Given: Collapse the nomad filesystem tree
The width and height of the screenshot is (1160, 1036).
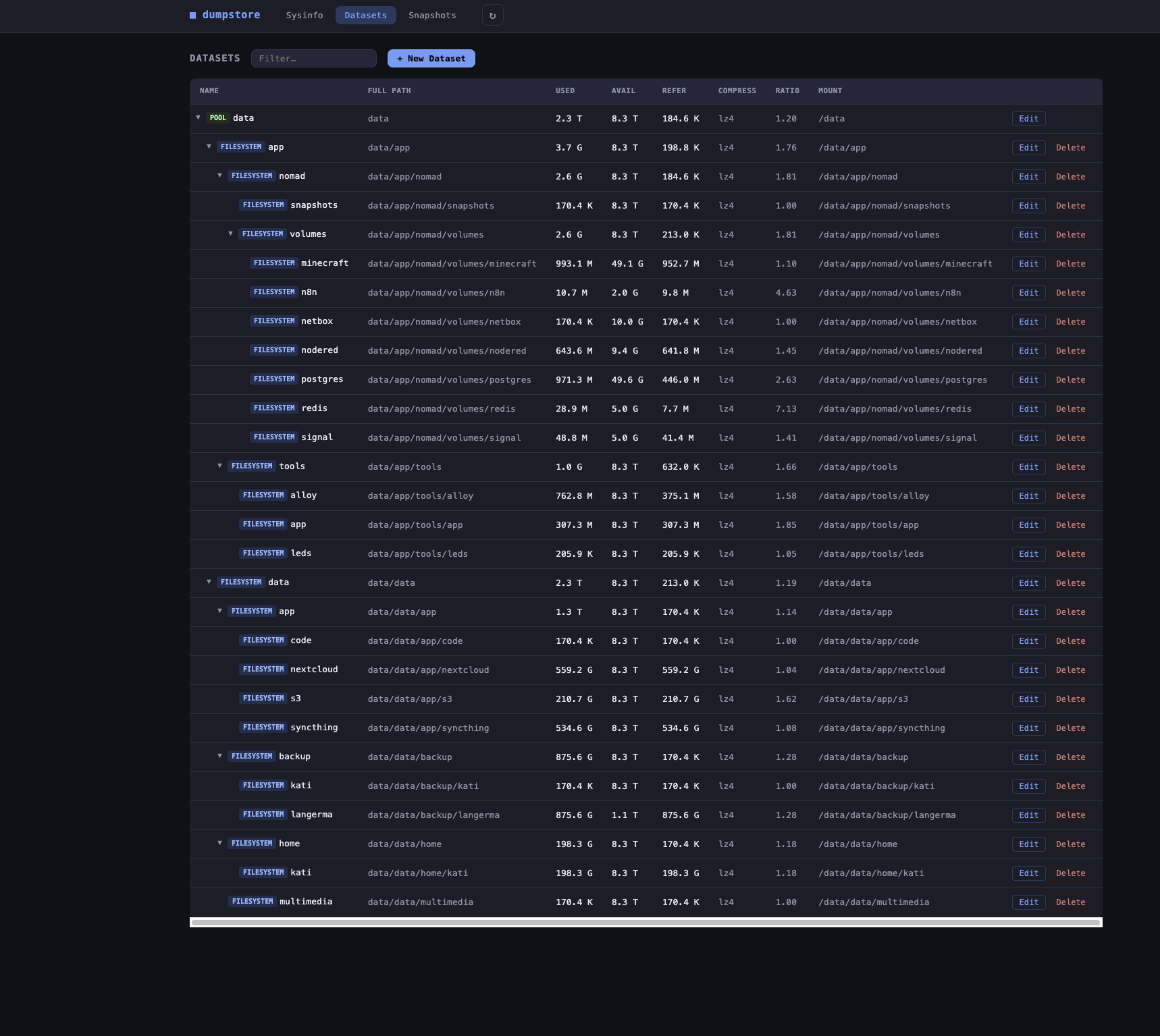Looking at the screenshot, I should (x=219, y=176).
